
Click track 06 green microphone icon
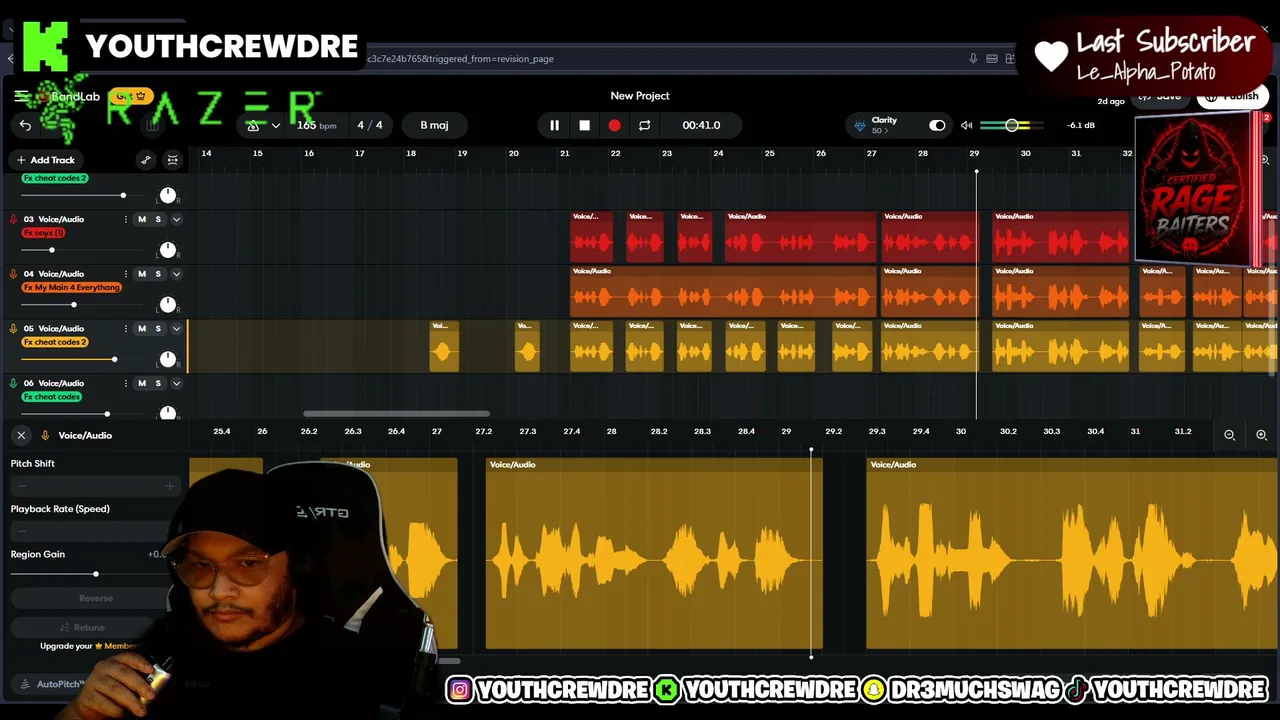13,384
